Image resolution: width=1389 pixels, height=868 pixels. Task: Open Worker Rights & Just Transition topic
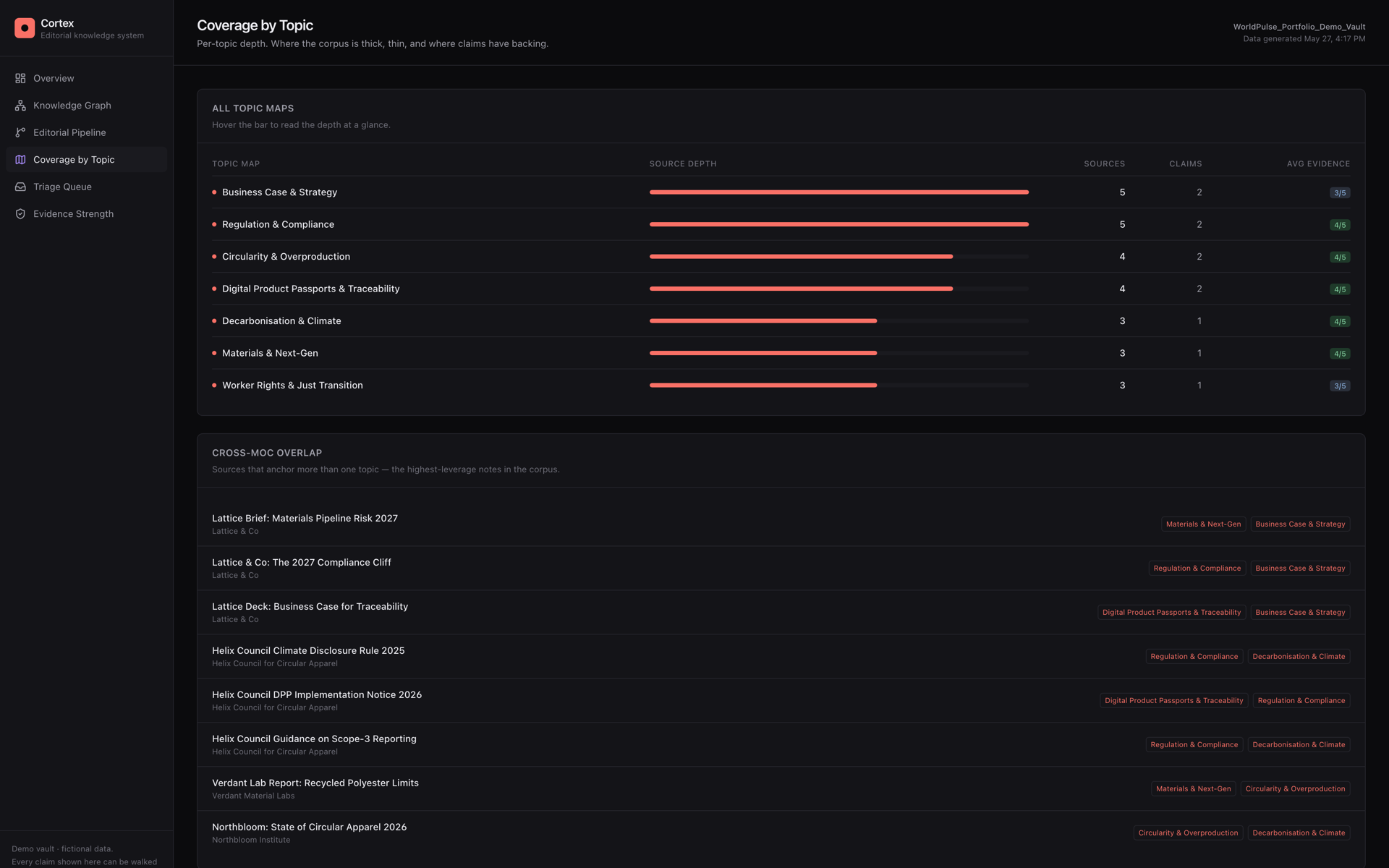tap(292, 386)
